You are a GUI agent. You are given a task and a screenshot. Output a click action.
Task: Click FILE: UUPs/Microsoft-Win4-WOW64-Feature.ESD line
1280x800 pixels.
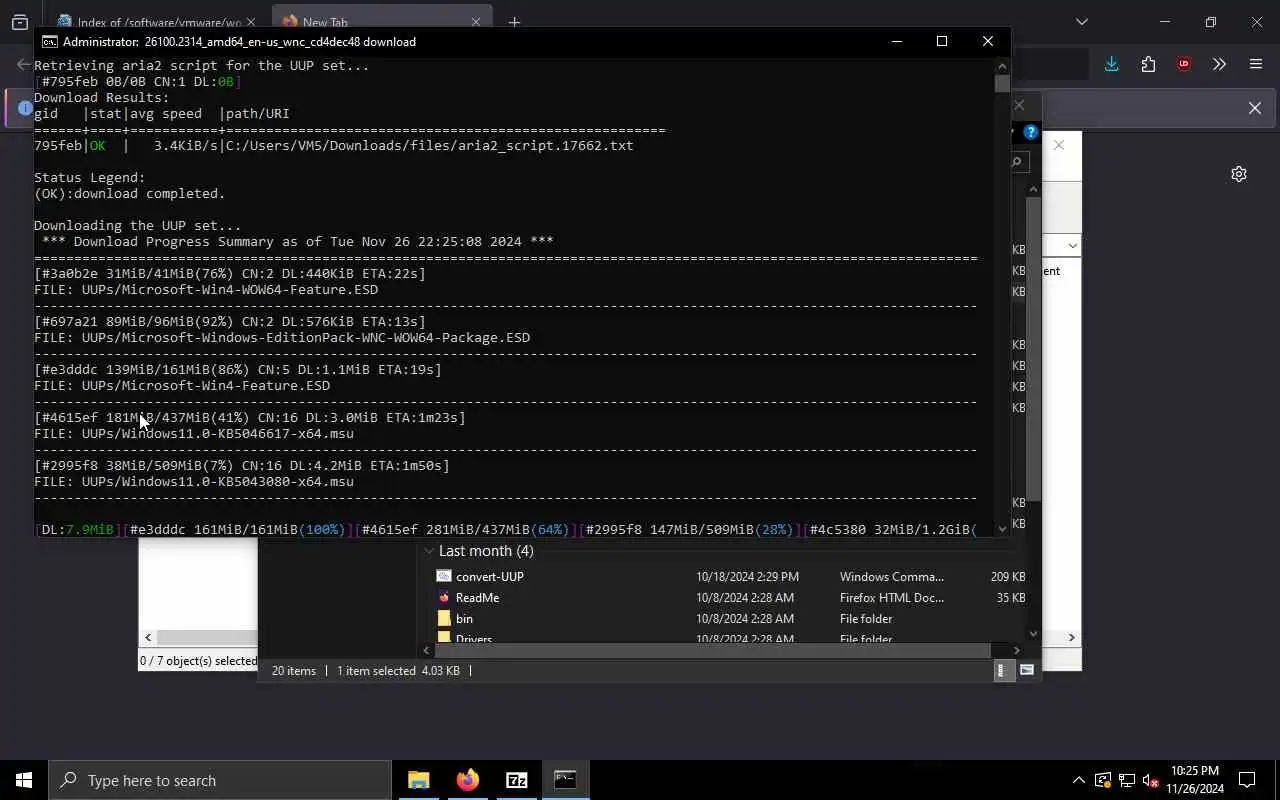coord(206,289)
